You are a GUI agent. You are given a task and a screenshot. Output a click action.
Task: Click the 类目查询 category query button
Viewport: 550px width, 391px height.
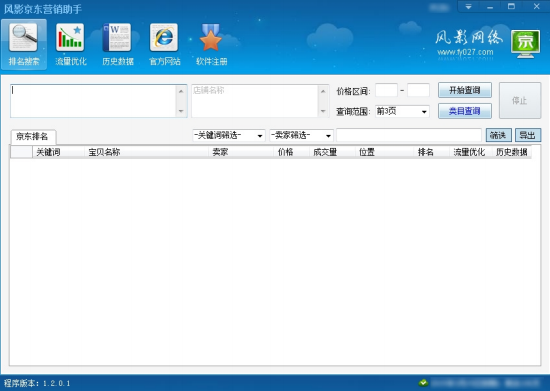465,111
